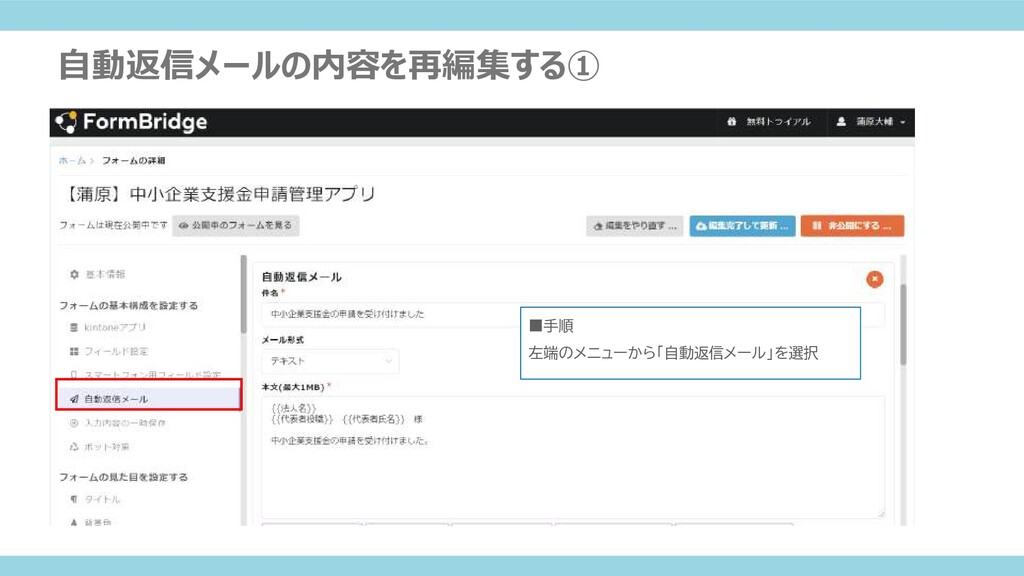
Task: Click the フォームの詳細 breadcrumb text
Action: click(x=133, y=160)
